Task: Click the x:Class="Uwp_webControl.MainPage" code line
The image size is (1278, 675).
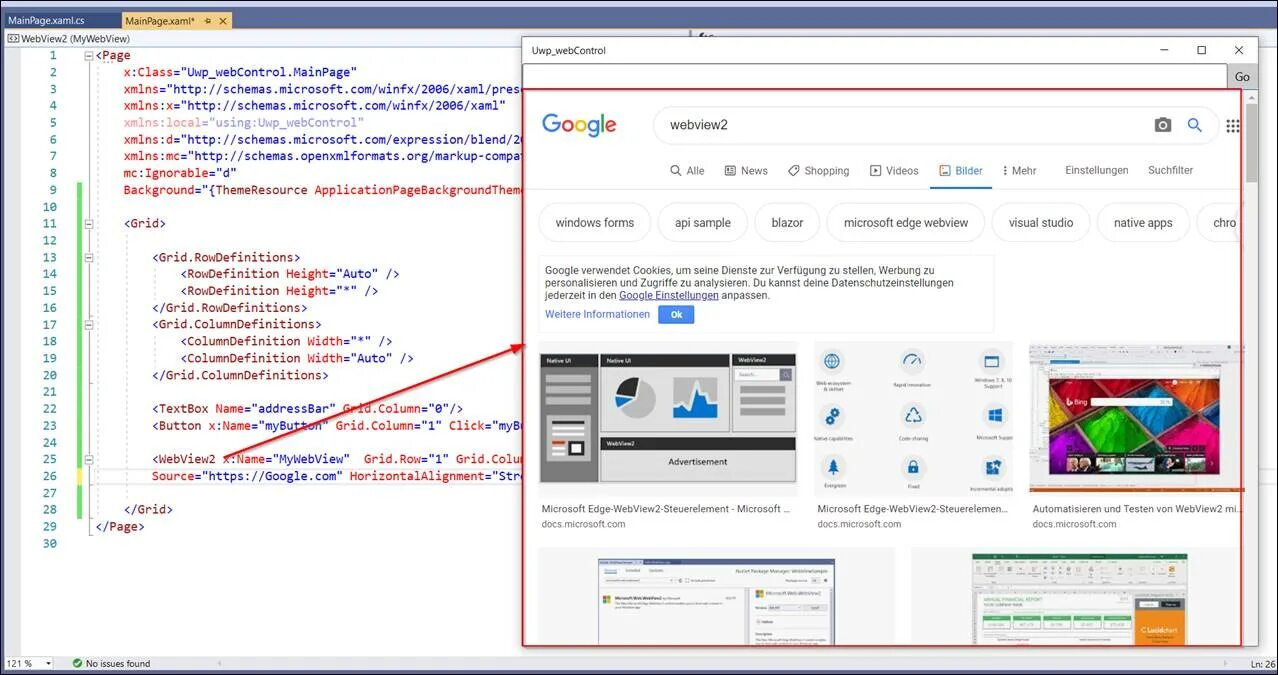Action: 240,72
